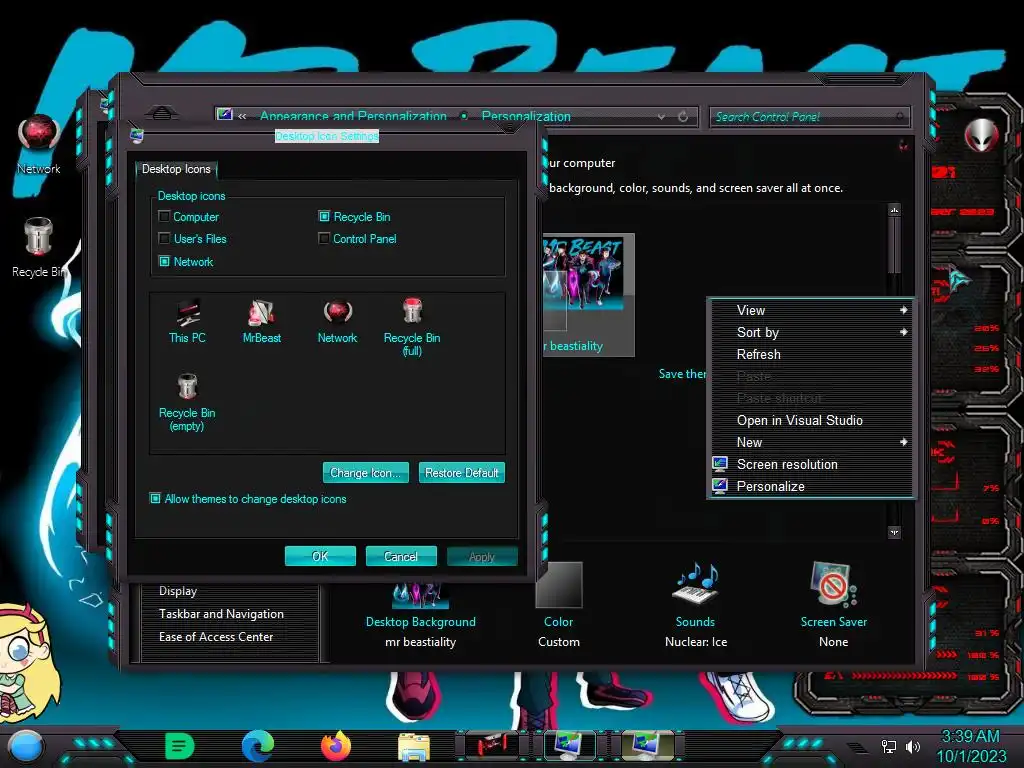This screenshot has height=768, width=1024.
Task: Click the Change Icon... button
Action: click(366, 472)
